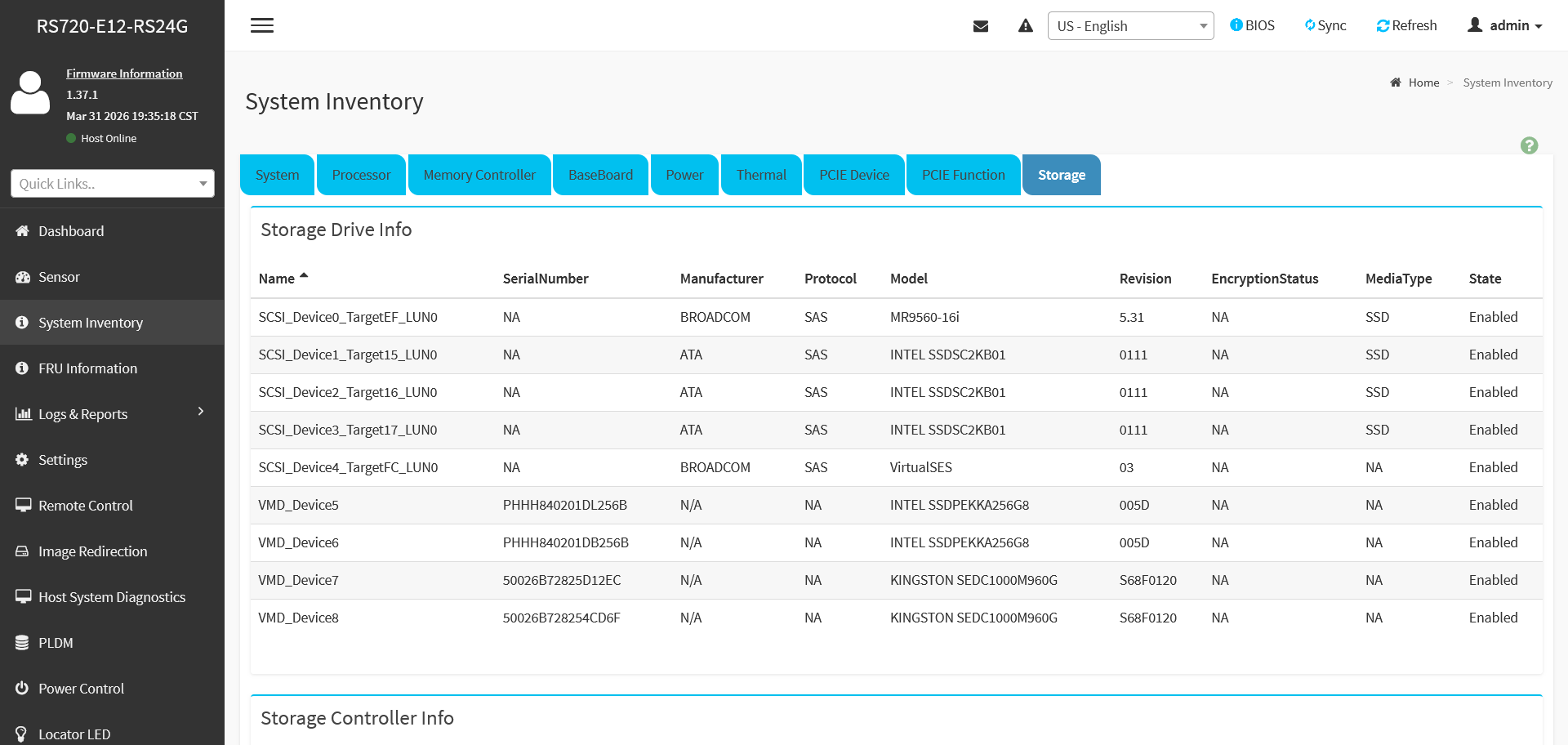This screenshot has width=1568, height=745.
Task: Toggle the hamburger sidebar menu
Action: pos(262,25)
